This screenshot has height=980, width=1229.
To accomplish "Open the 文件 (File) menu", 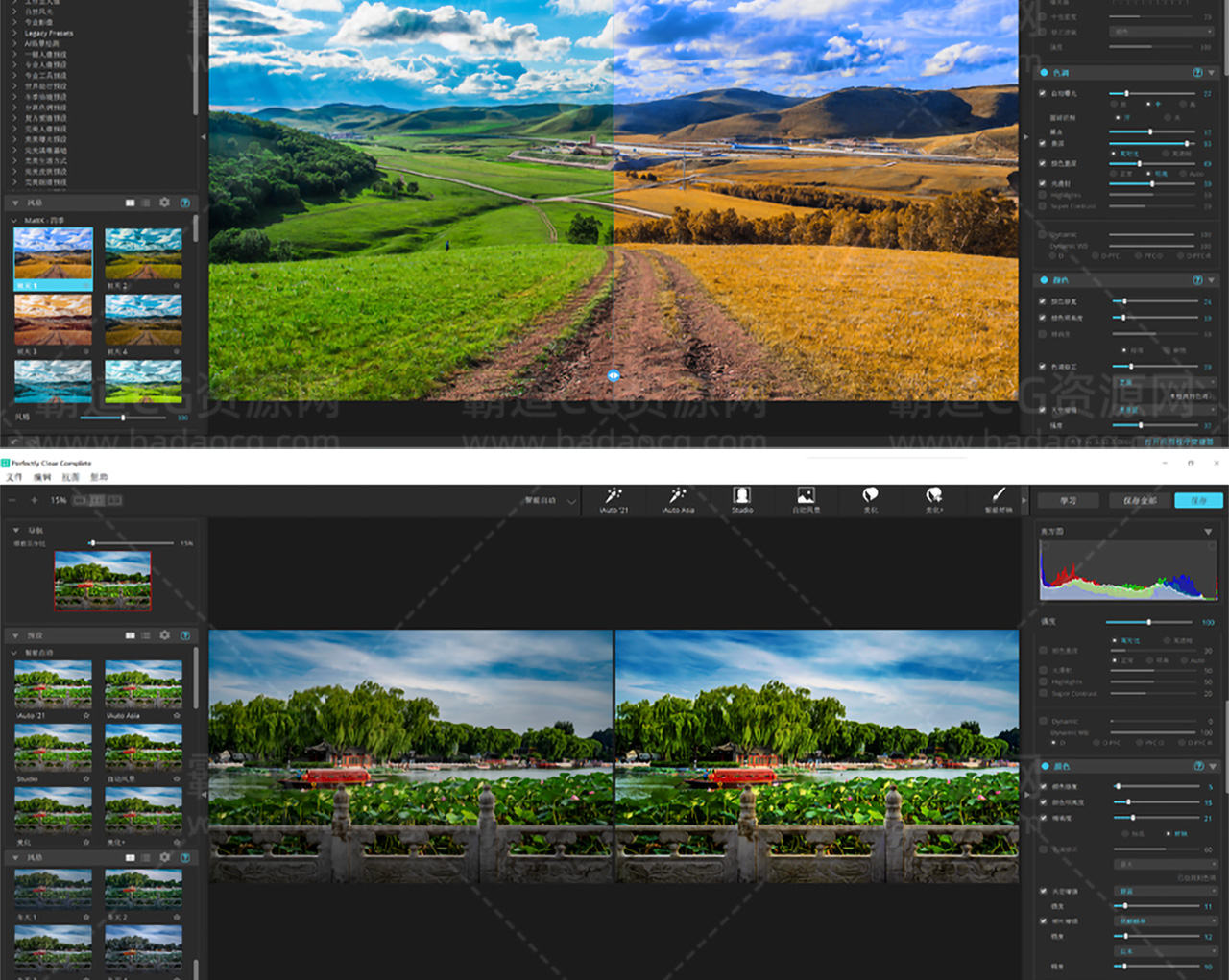I will (14, 477).
